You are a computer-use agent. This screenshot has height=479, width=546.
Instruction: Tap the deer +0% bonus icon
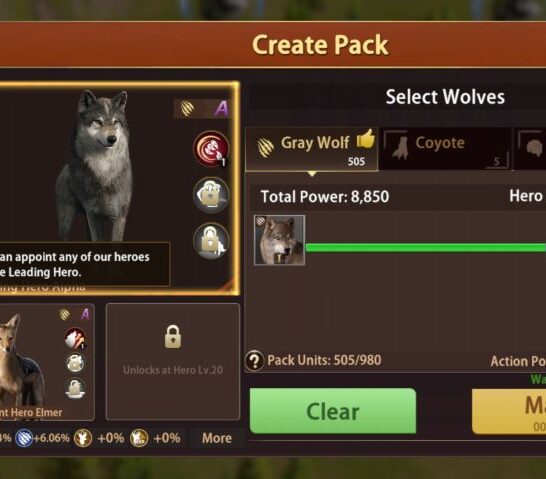click(x=83, y=438)
